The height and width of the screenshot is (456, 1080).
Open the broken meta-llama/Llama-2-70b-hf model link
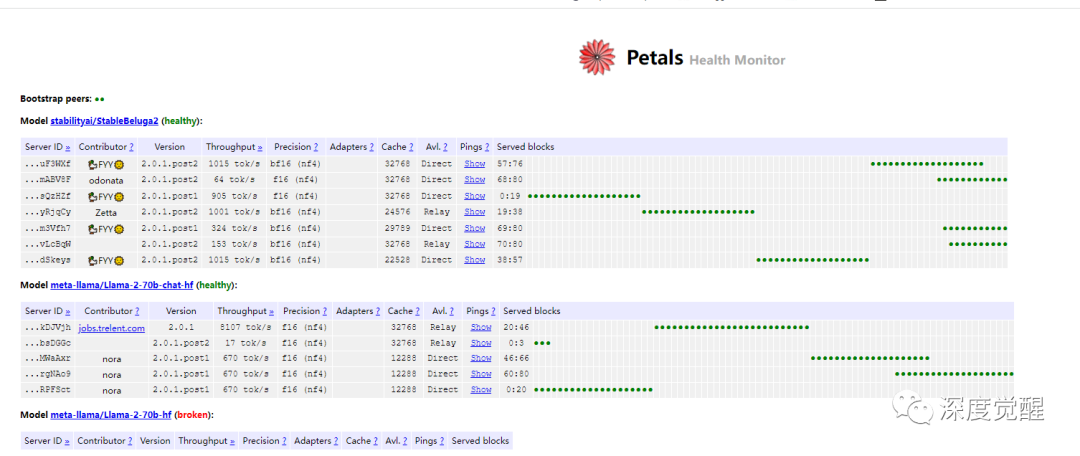[111, 415]
